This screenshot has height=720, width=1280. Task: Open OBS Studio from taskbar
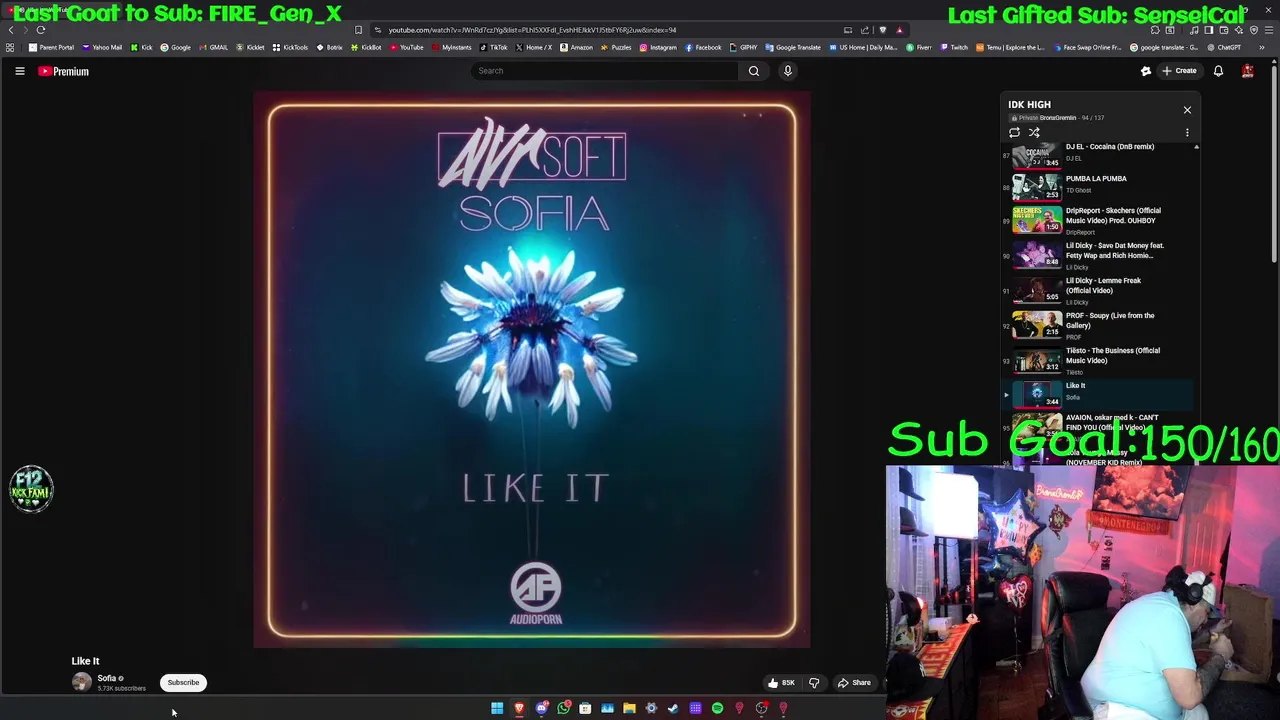(x=761, y=709)
